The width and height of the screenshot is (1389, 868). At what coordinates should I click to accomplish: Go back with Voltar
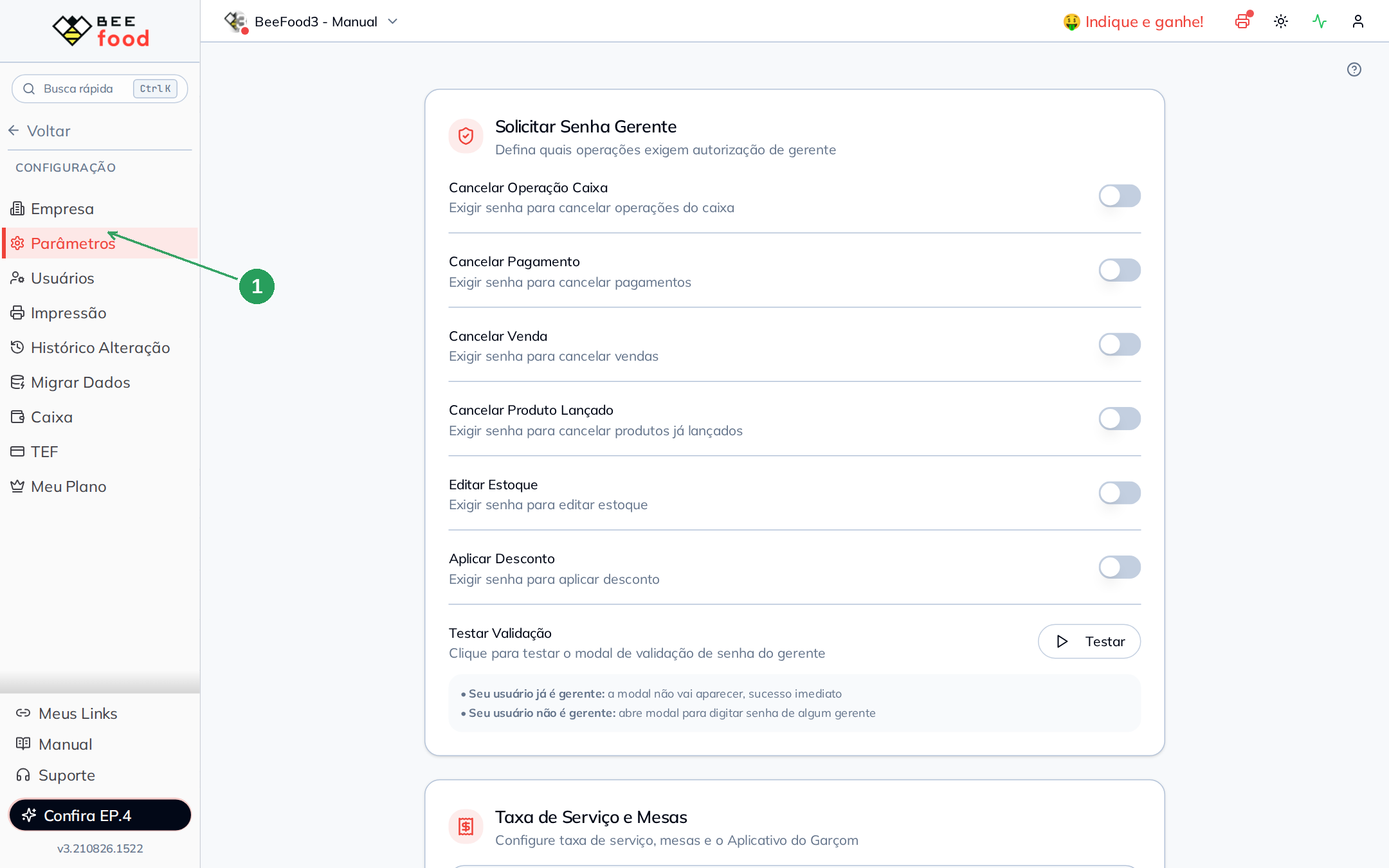pyautogui.click(x=40, y=131)
